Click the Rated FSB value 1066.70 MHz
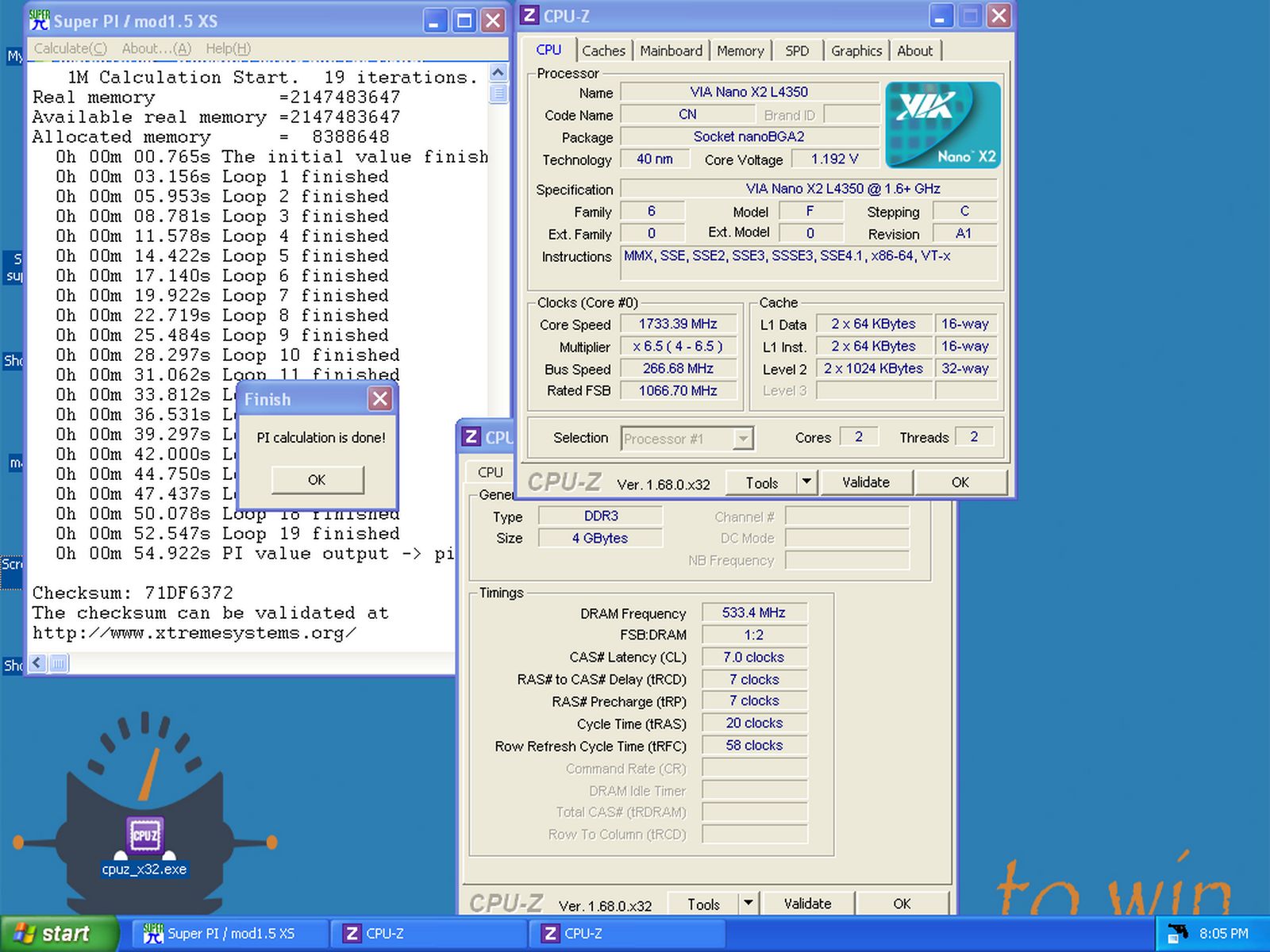 click(x=678, y=390)
